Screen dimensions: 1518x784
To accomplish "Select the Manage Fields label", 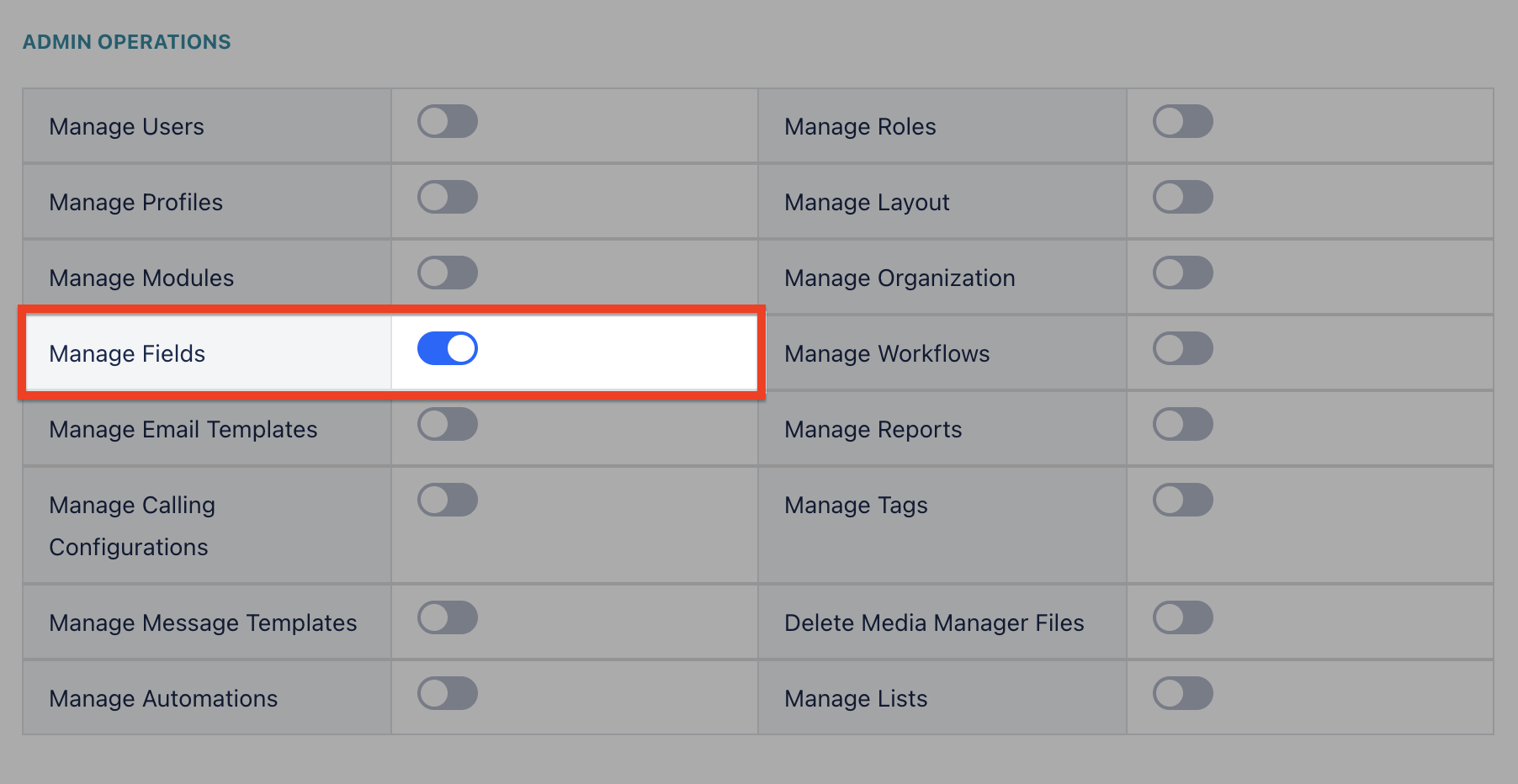I will tap(127, 353).
